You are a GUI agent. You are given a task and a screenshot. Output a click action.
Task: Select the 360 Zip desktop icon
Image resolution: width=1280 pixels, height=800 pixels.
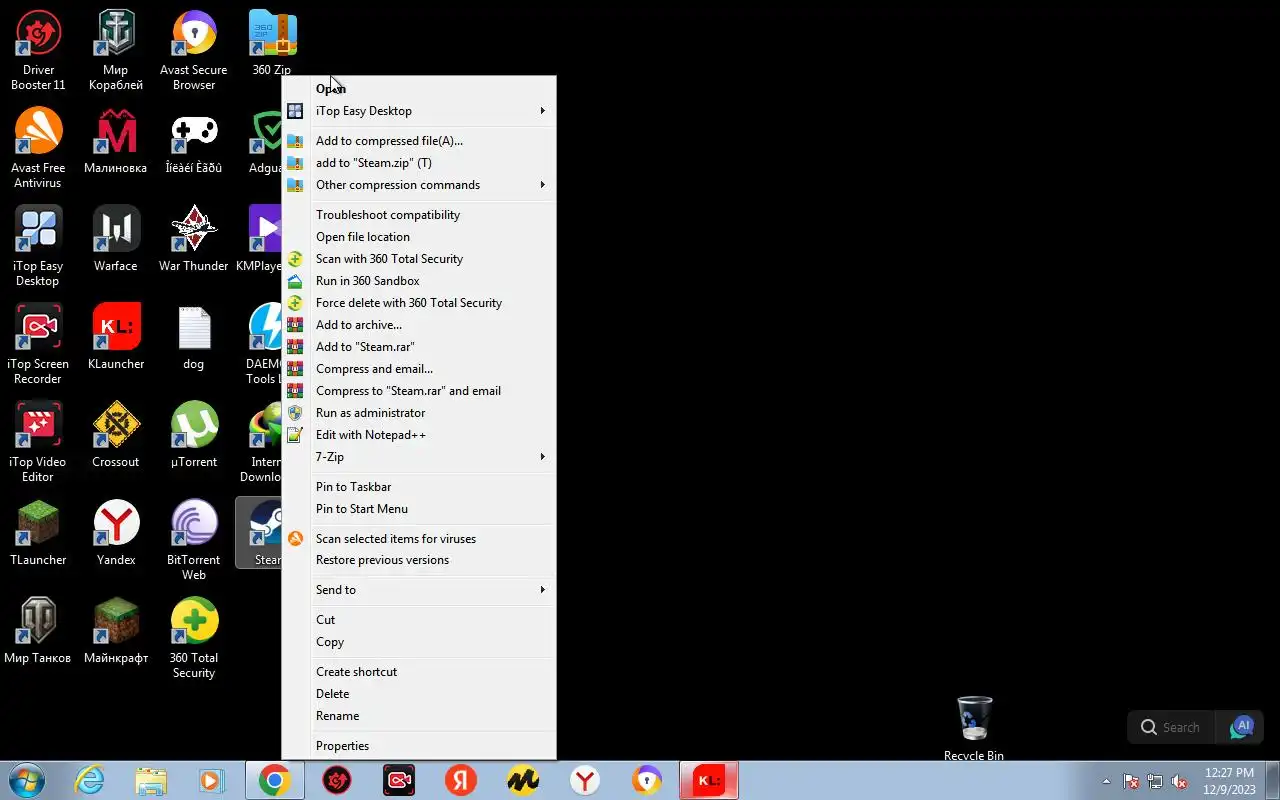pyautogui.click(x=272, y=44)
